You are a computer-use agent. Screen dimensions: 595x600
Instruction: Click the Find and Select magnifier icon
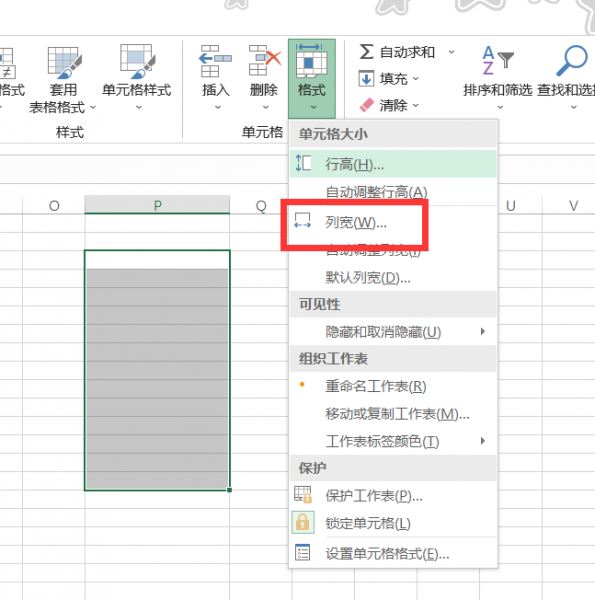[x=572, y=60]
